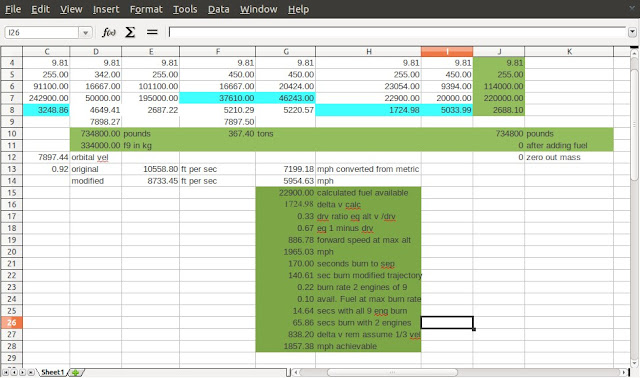Click the horizontal scrollbar thumb
The height and width of the screenshot is (378, 640).
pos(392,372)
